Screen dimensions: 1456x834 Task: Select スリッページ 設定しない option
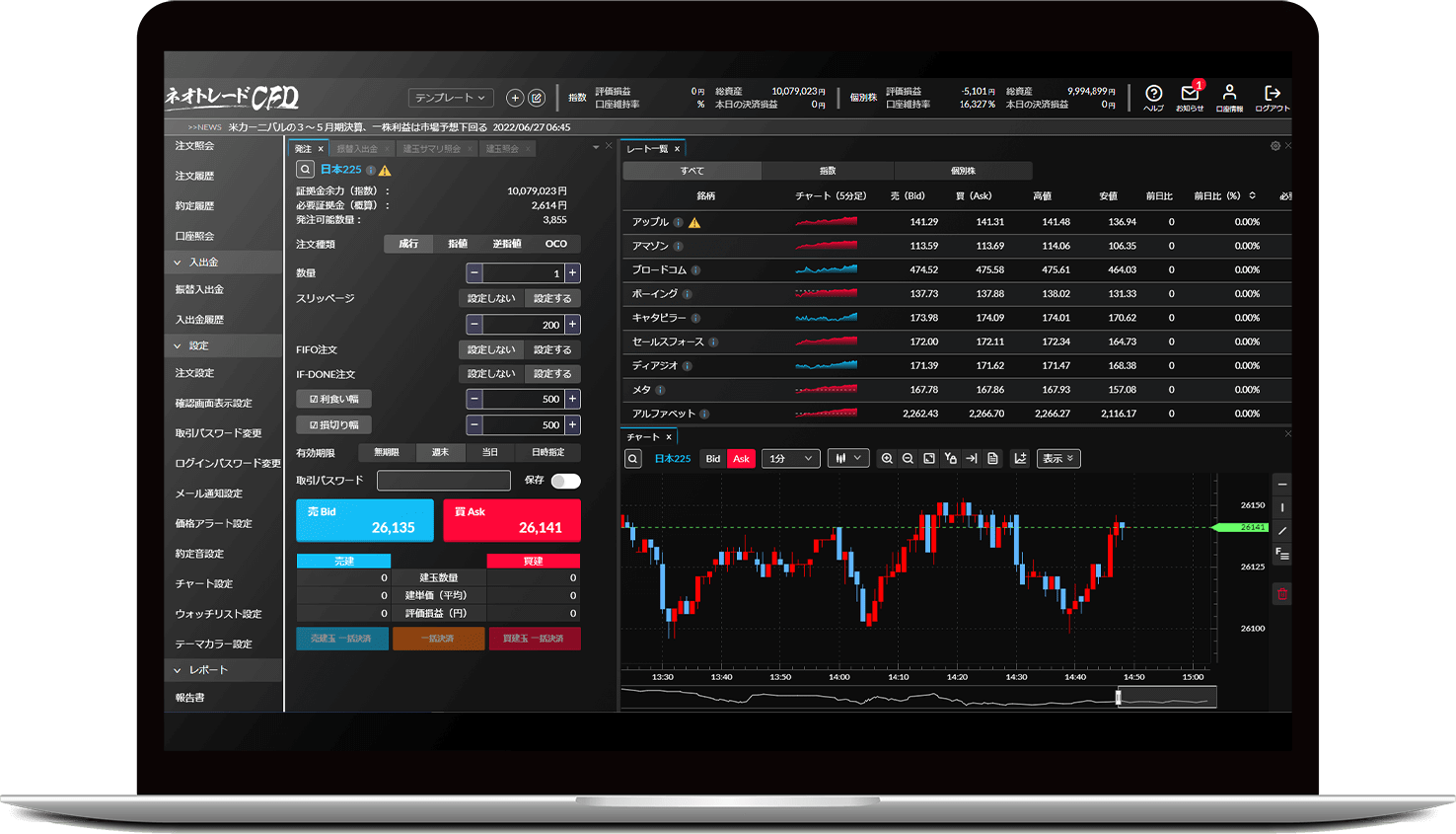[490, 298]
